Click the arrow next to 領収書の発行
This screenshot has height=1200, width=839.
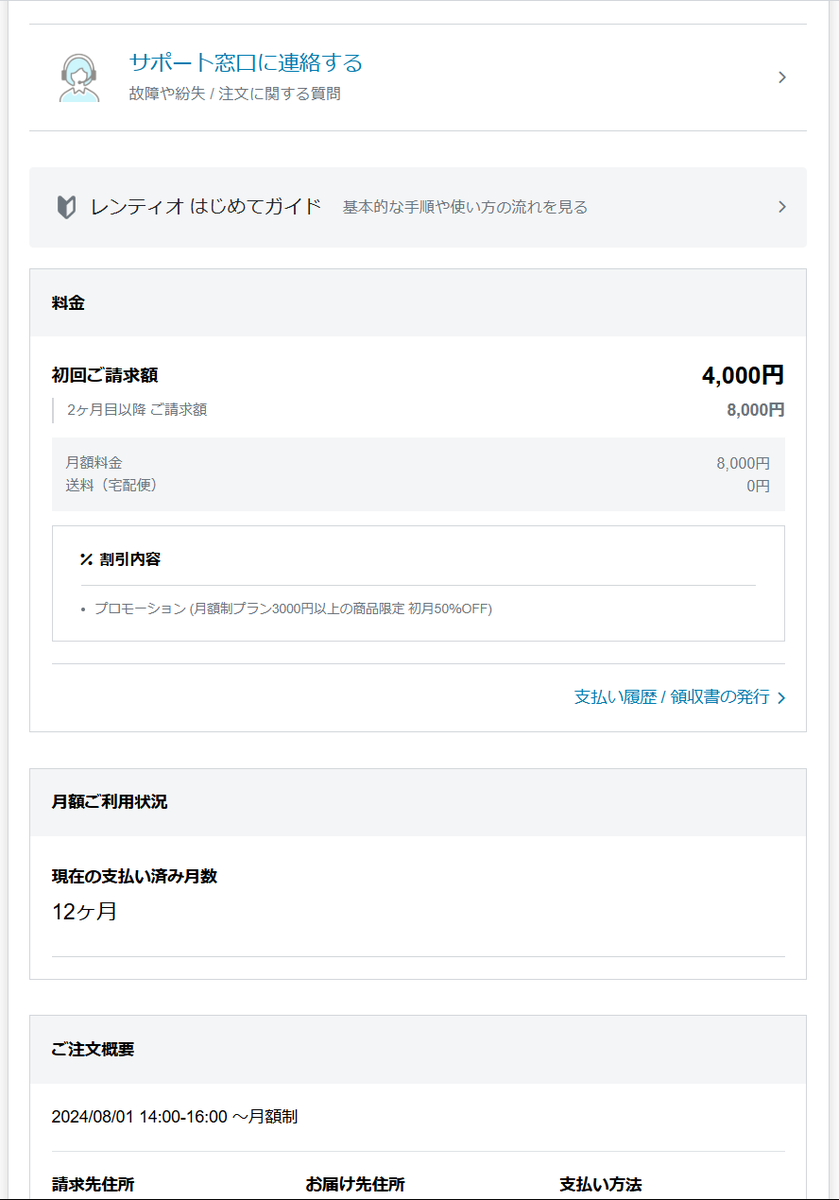781,698
